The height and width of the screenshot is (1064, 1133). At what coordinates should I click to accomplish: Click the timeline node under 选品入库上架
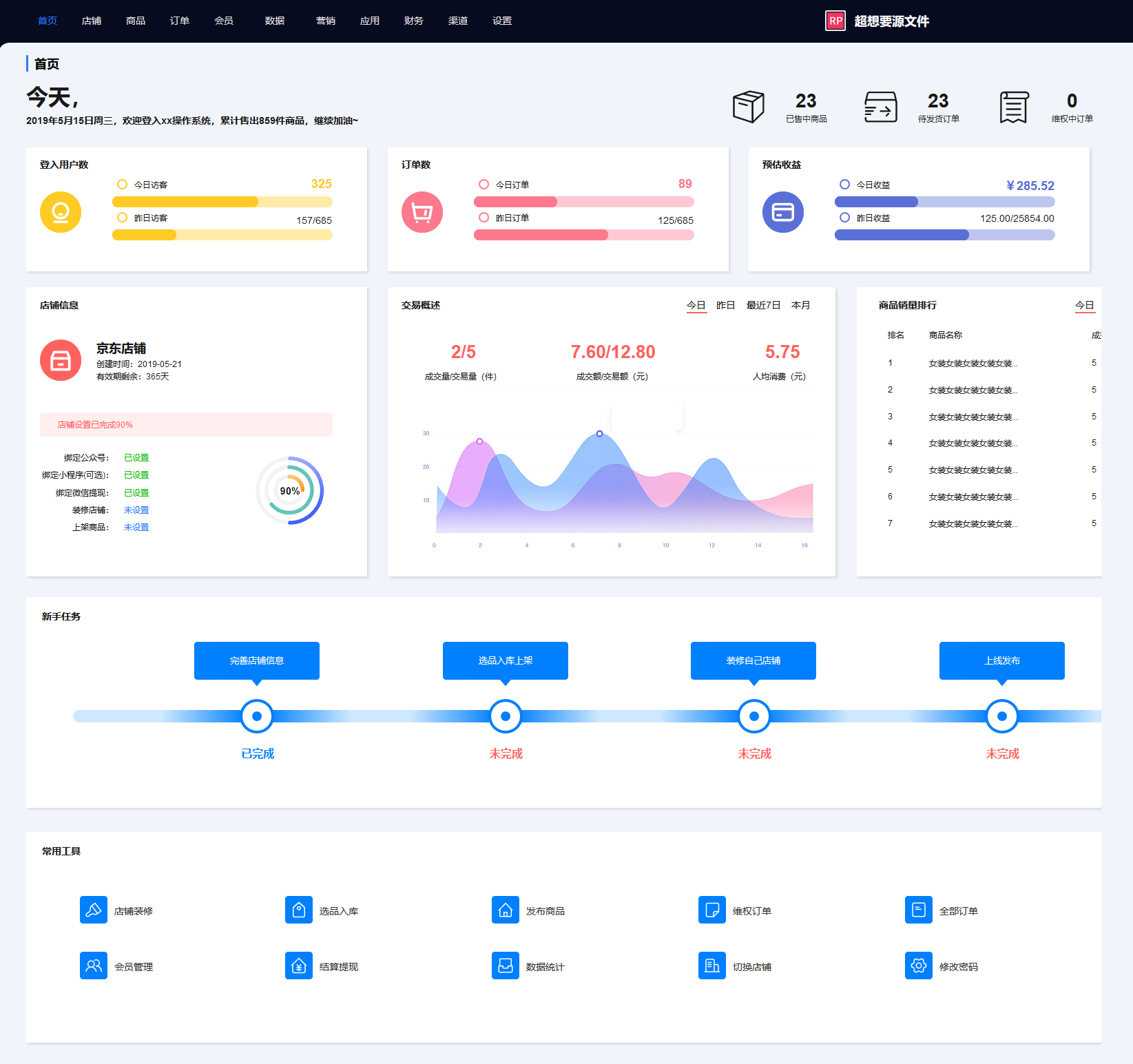click(x=506, y=716)
